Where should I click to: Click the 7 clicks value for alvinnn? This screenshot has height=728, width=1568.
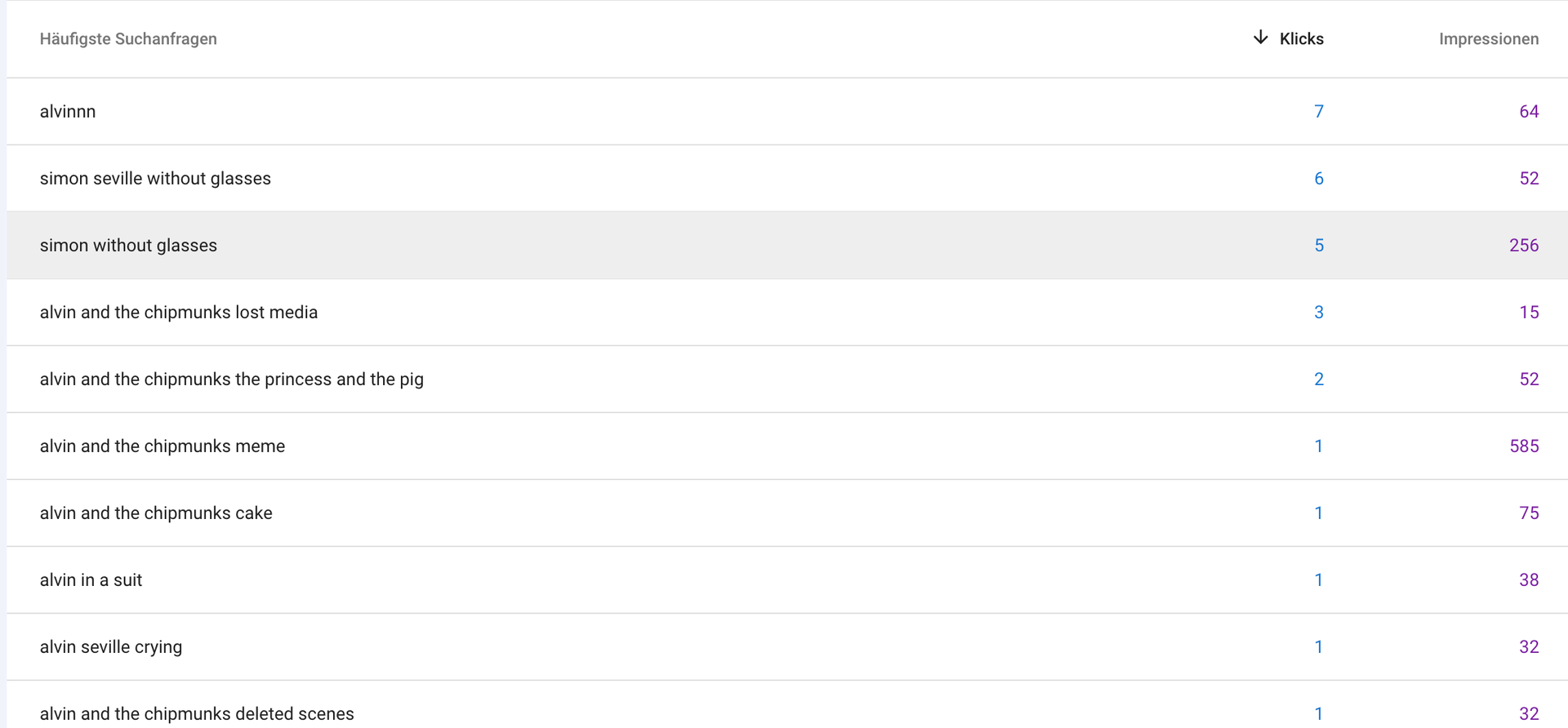(1318, 112)
